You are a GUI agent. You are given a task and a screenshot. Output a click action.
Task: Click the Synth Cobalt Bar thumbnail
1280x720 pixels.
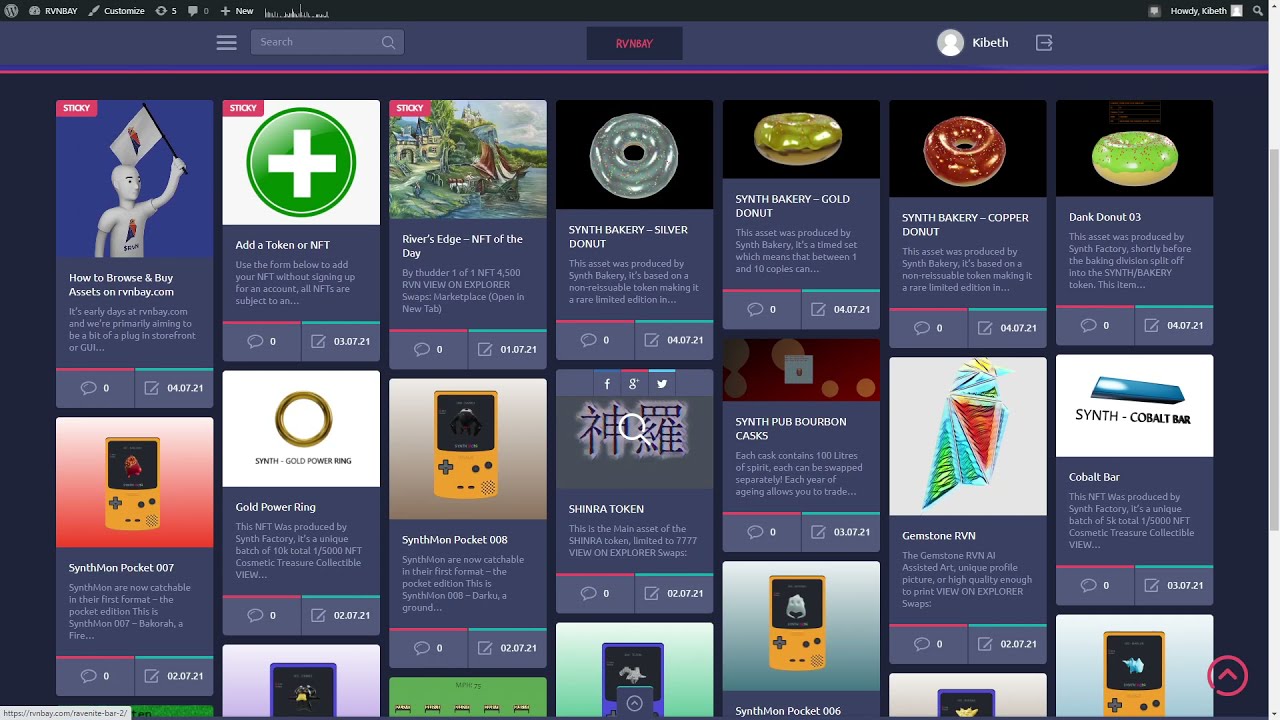coord(1134,406)
